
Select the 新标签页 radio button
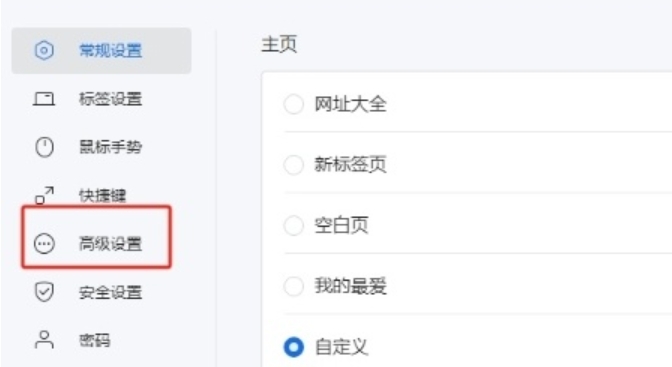(x=294, y=165)
